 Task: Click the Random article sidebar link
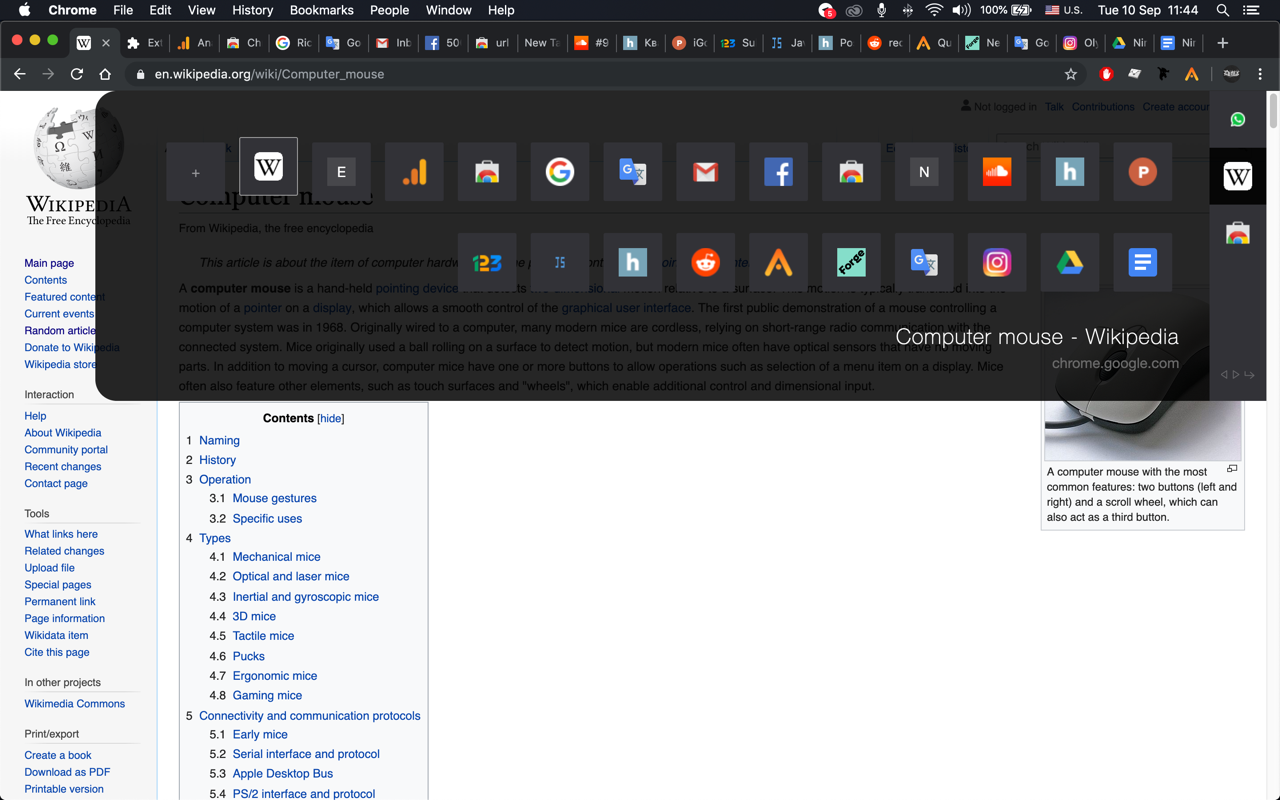tap(60, 331)
